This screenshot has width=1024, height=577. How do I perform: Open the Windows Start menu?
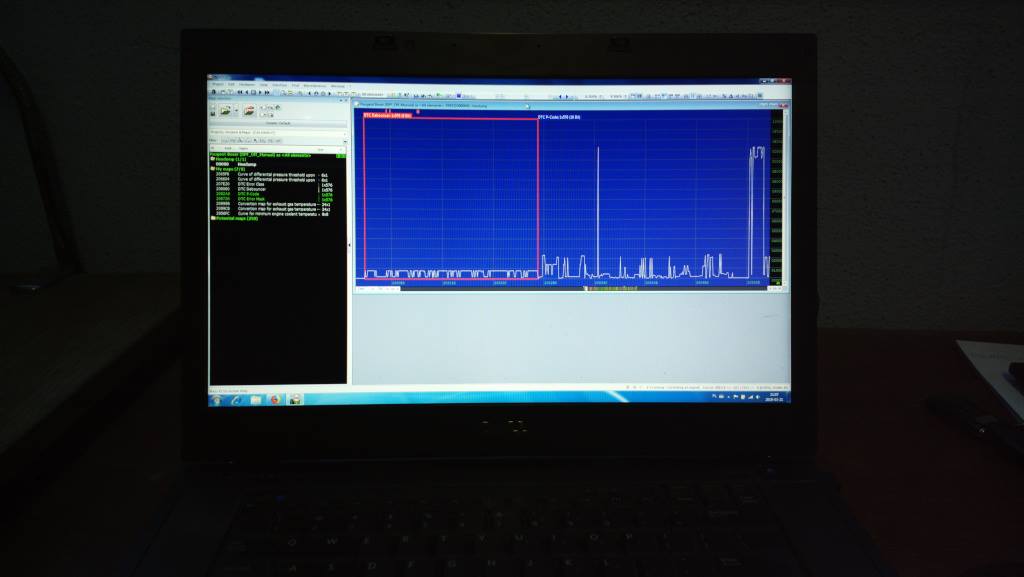coord(216,399)
